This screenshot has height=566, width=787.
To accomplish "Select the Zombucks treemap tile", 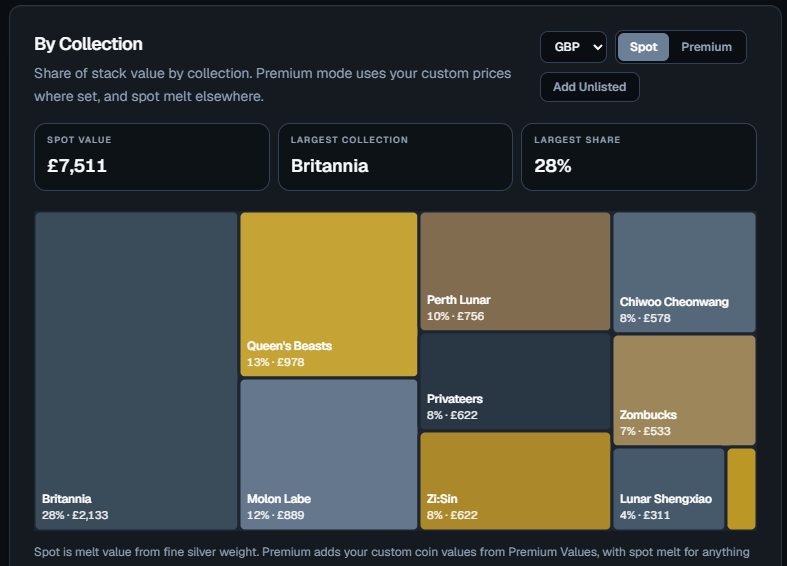I will [x=684, y=390].
